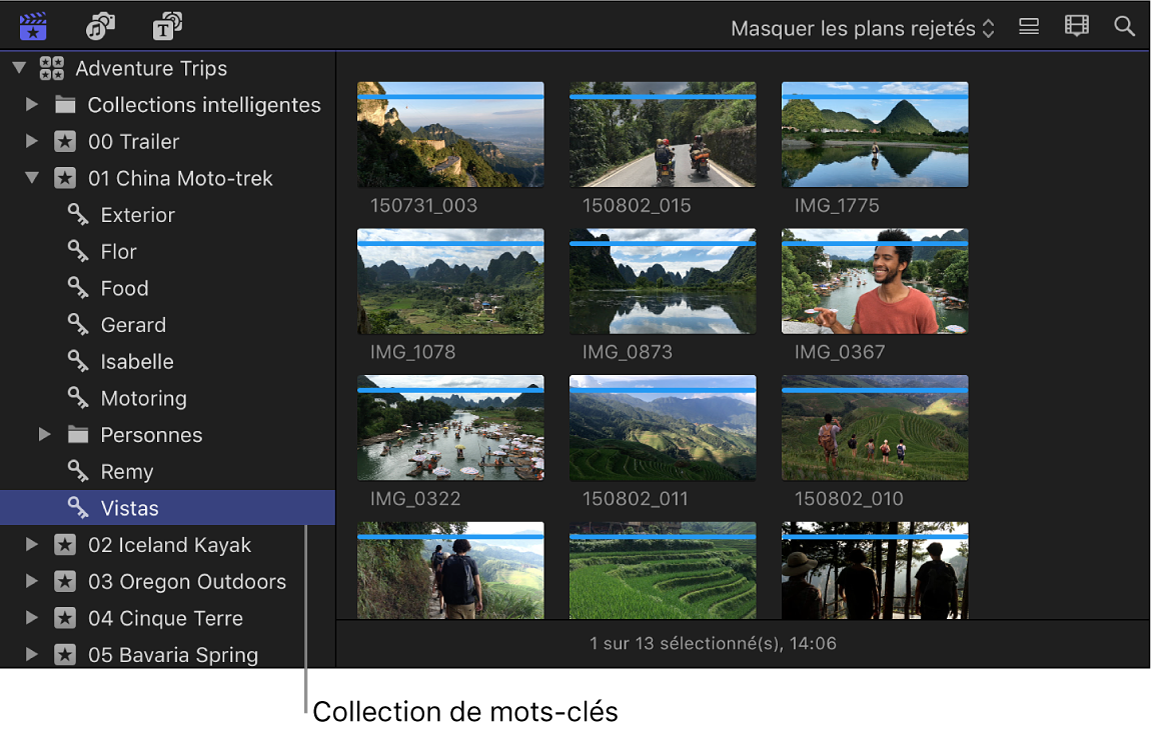
Task: Select clip IMG_0367 in the browser
Action: point(874,281)
